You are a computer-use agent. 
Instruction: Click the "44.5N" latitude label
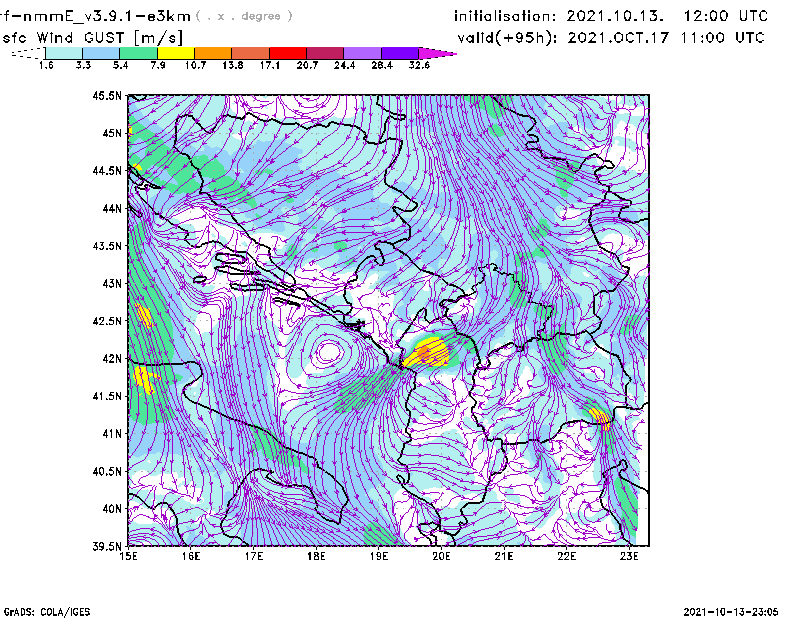click(107, 170)
